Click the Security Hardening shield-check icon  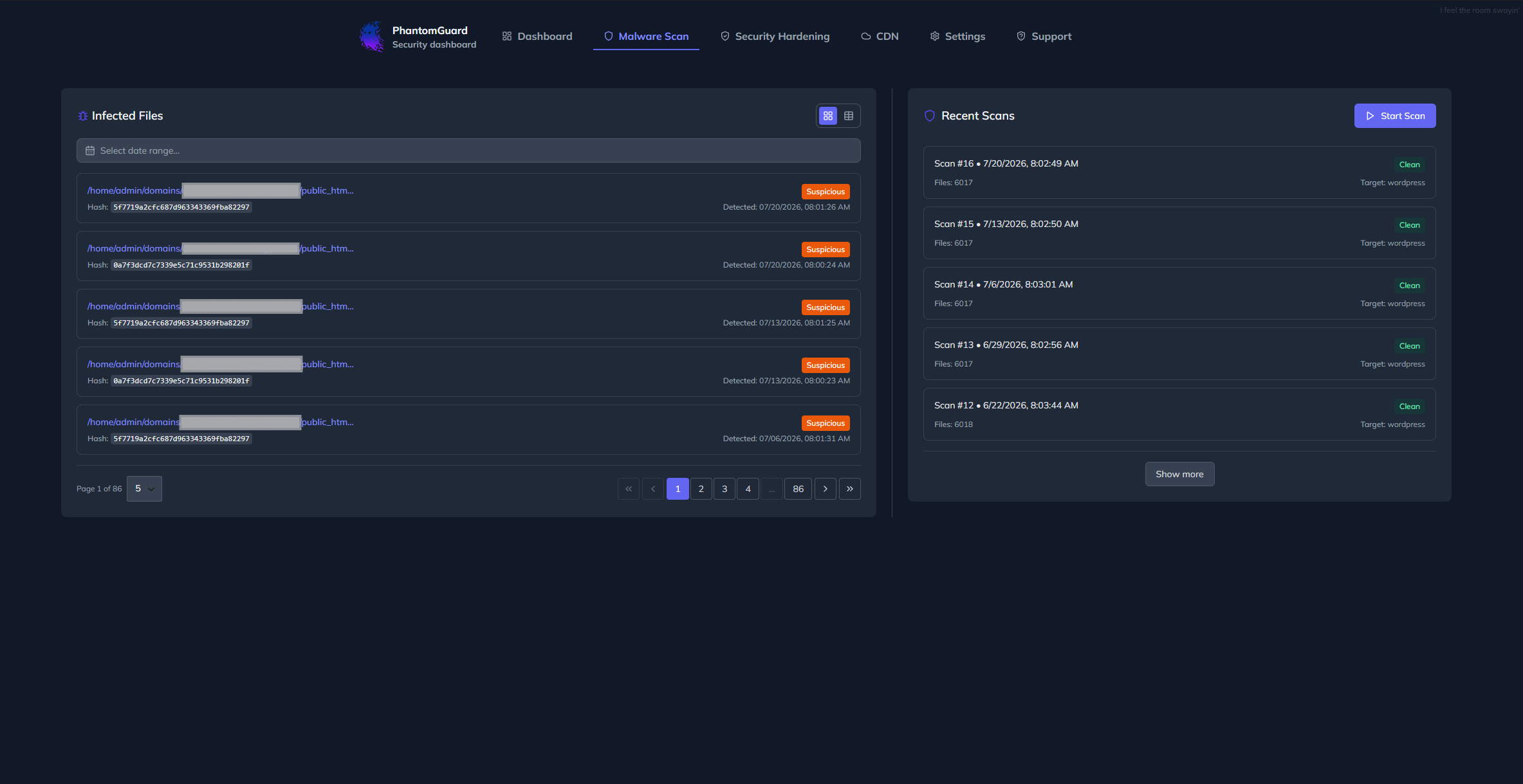coord(725,37)
